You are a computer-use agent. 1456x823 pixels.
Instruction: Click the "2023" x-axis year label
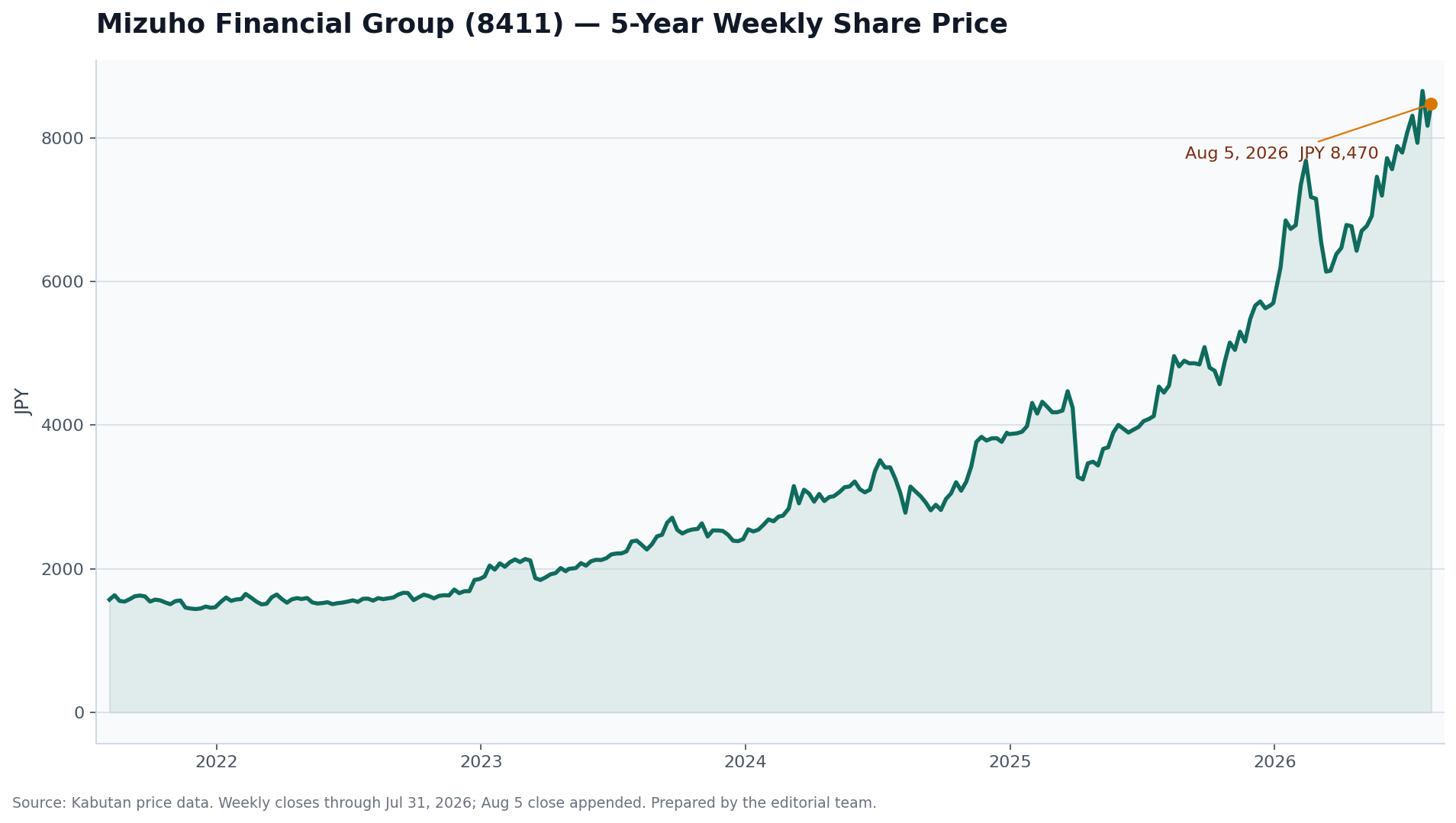pos(481,762)
